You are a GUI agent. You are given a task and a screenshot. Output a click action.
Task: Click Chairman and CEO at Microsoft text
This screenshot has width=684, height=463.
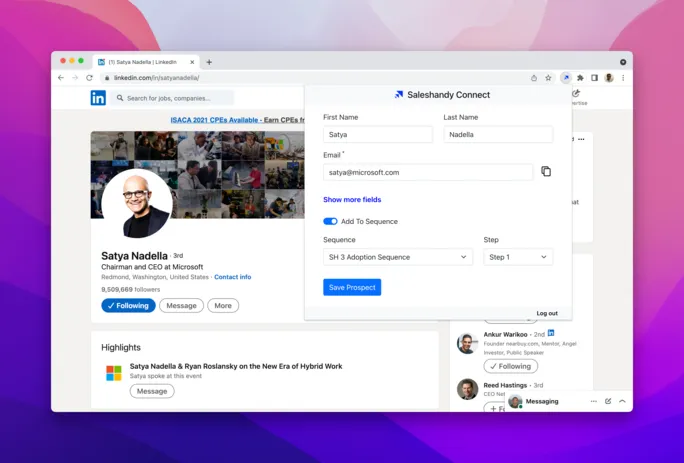click(x=152, y=267)
